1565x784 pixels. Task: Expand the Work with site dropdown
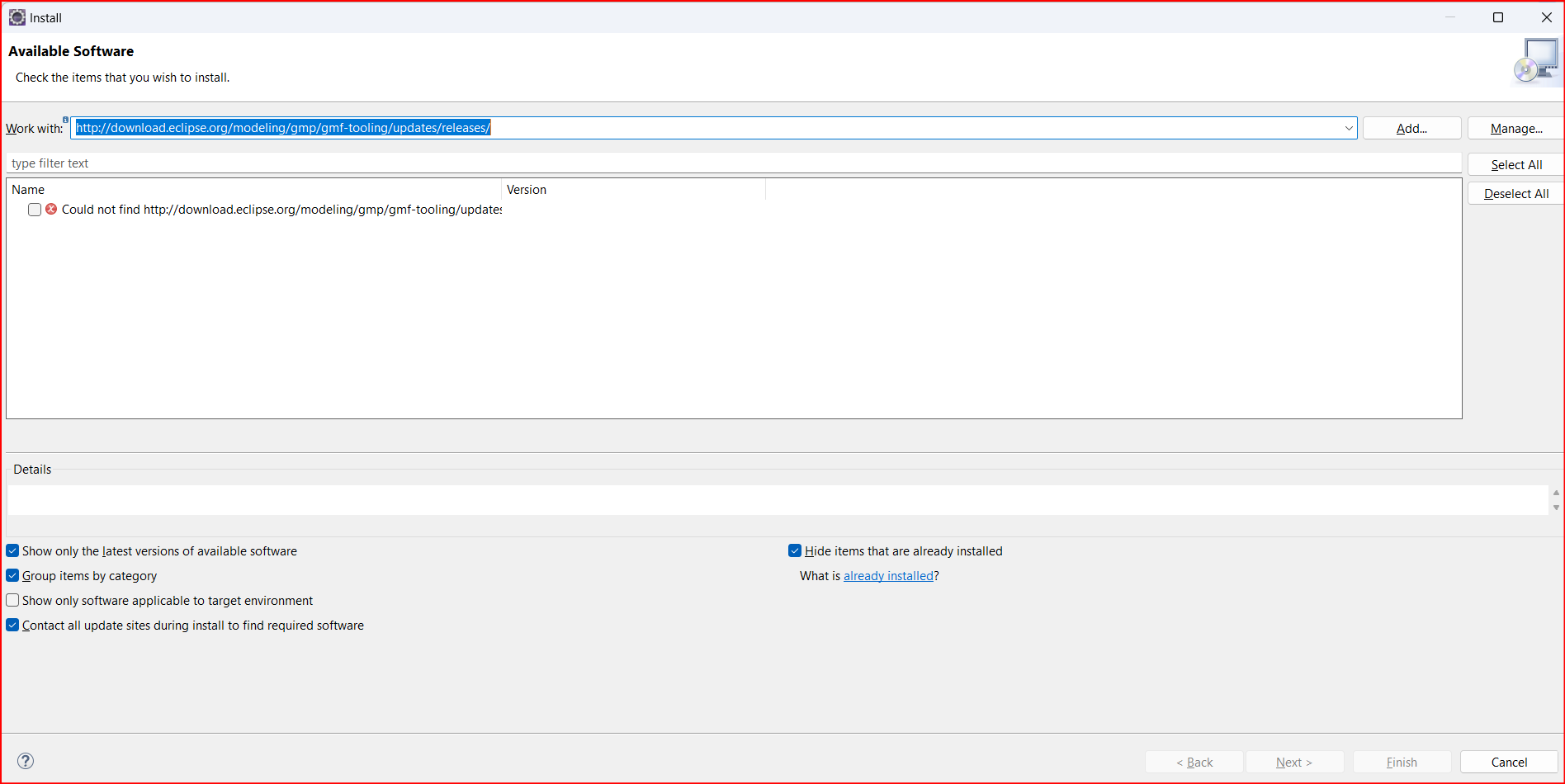1349,128
